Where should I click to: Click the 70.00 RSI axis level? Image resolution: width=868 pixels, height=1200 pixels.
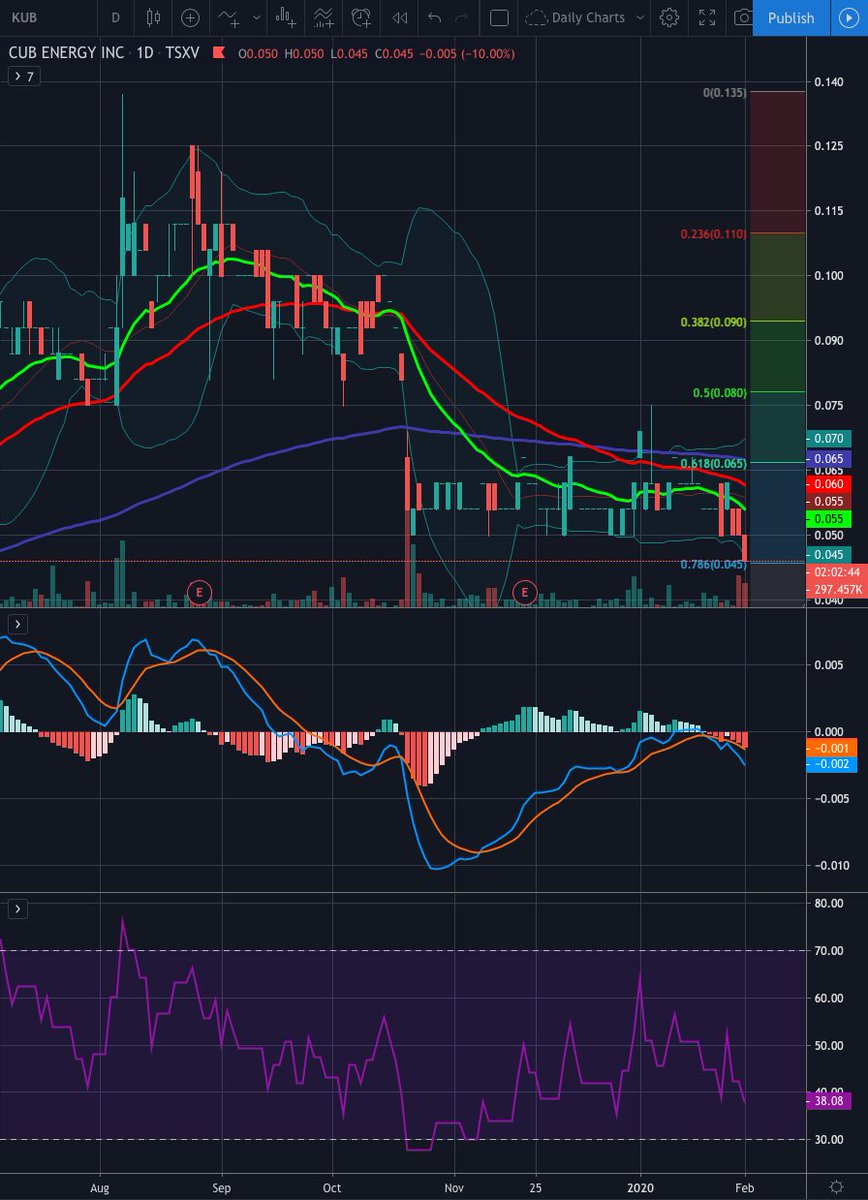[830, 950]
